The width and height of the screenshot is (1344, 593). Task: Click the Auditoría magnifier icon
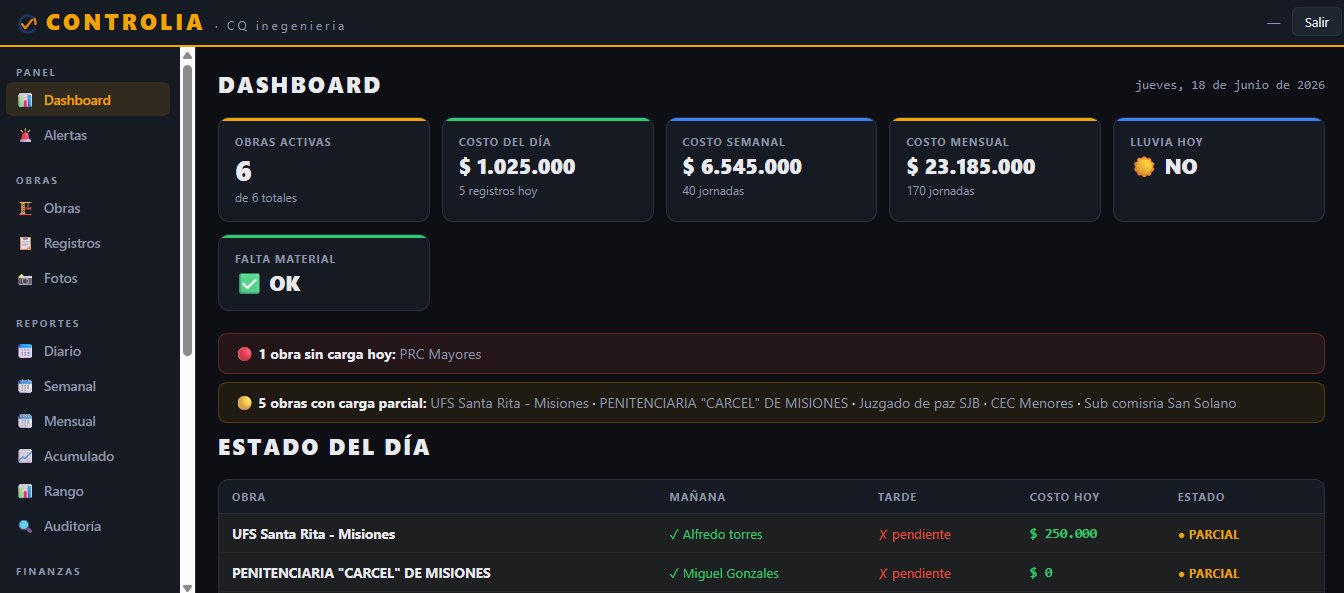25,526
